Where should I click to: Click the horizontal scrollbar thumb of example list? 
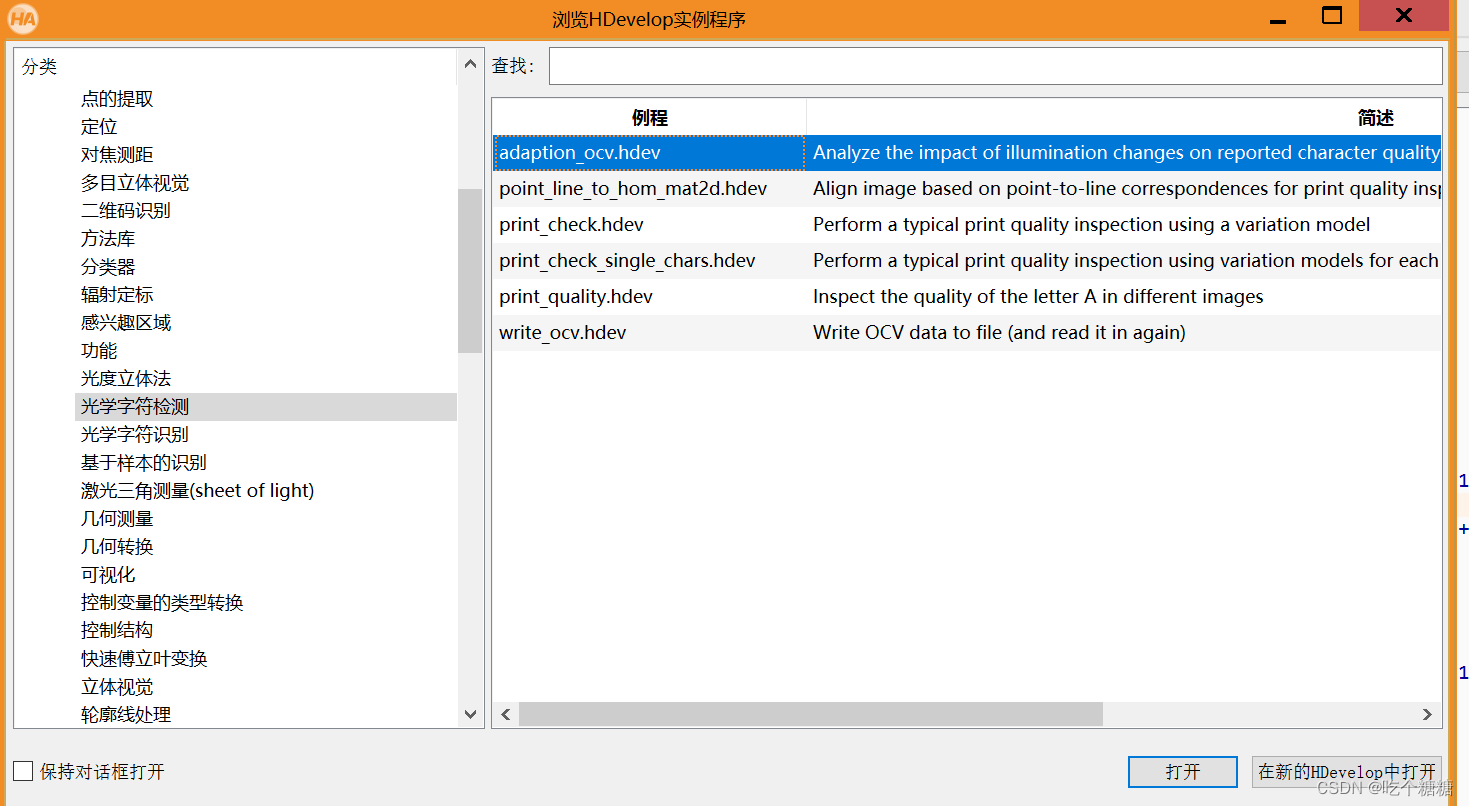coord(811,714)
